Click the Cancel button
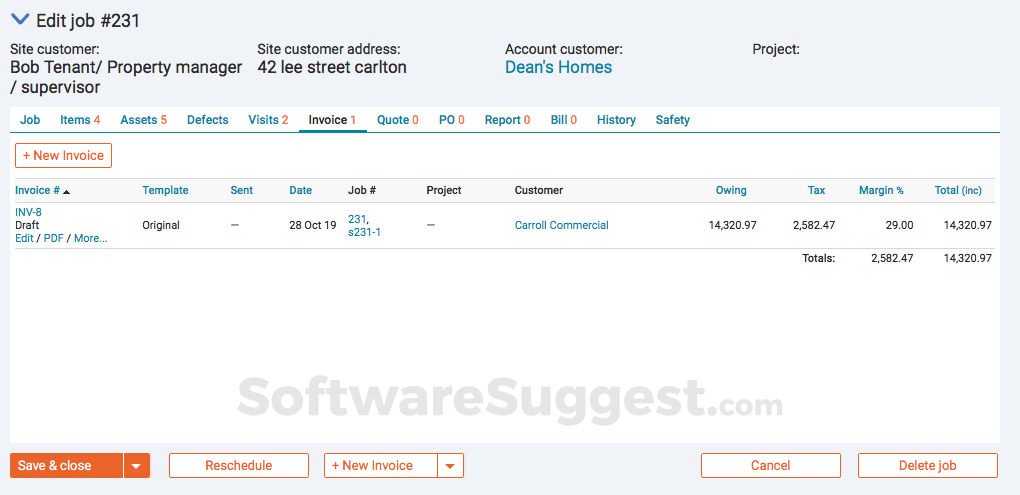The width and height of the screenshot is (1020, 495). (770, 466)
